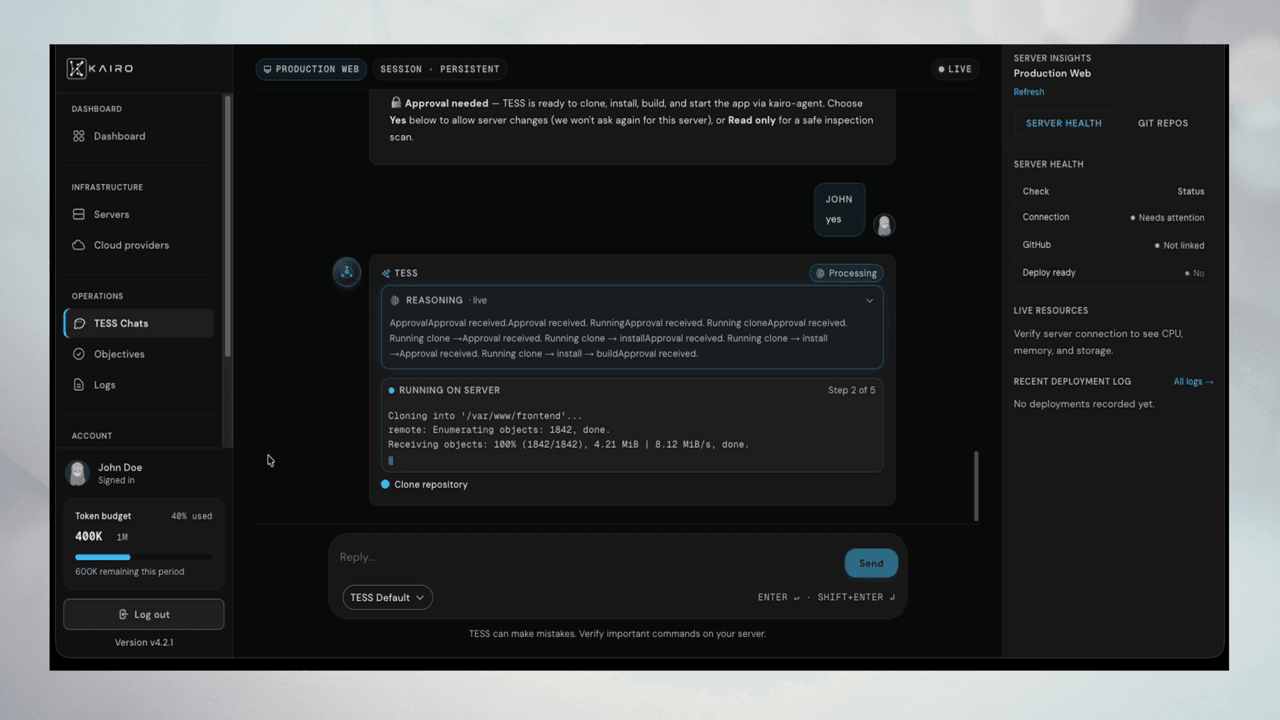Open the TESS Default model dropdown
Image resolution: width=1280 pixels, height=720 pixels.
pyautogui.click(x=388, y=597)
